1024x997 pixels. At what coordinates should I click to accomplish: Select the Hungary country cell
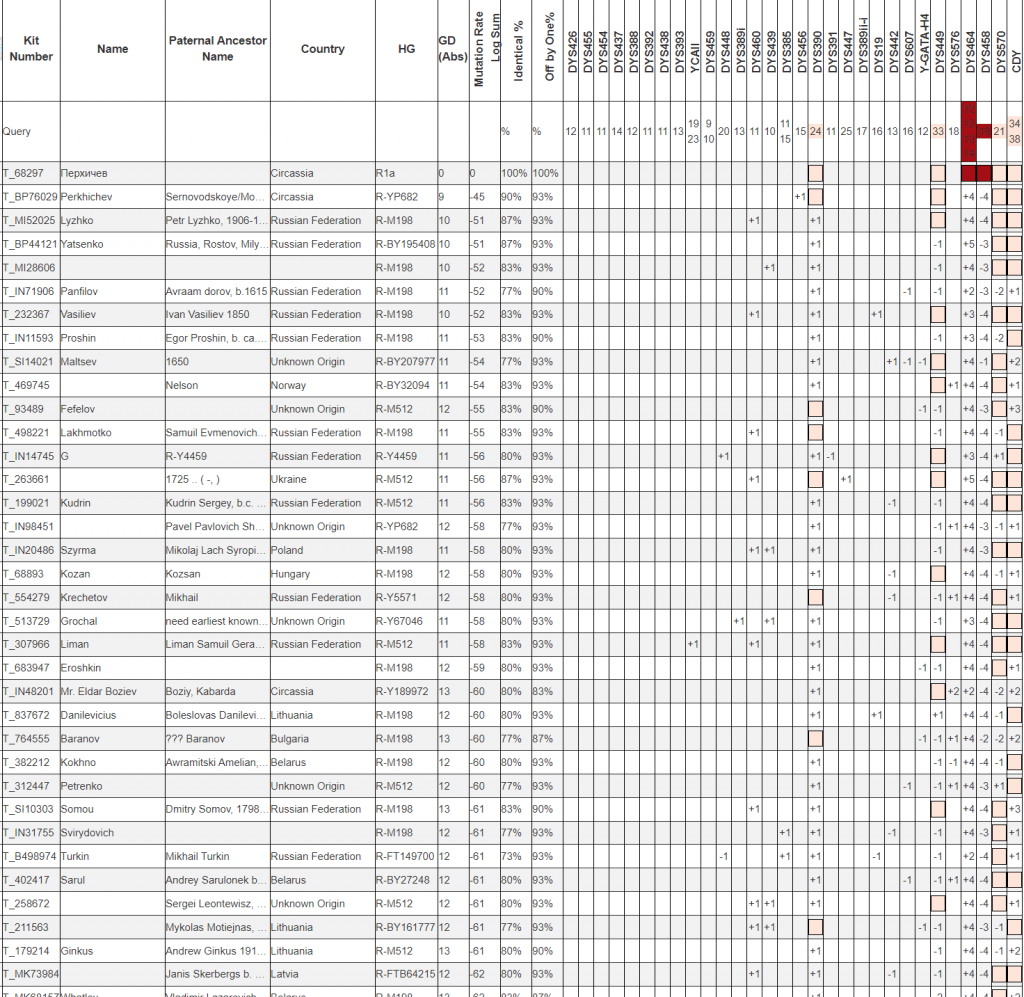[x=290, y=574]
